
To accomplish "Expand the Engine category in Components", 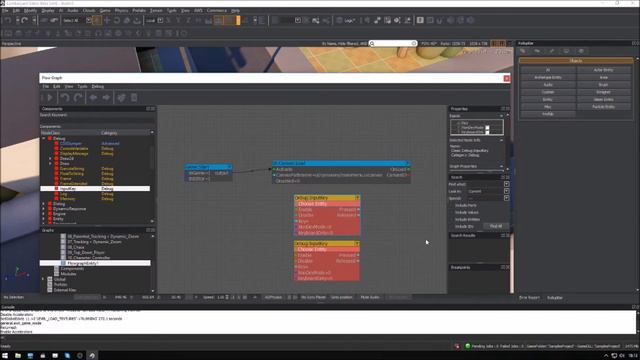I will (x=44, y=213).
